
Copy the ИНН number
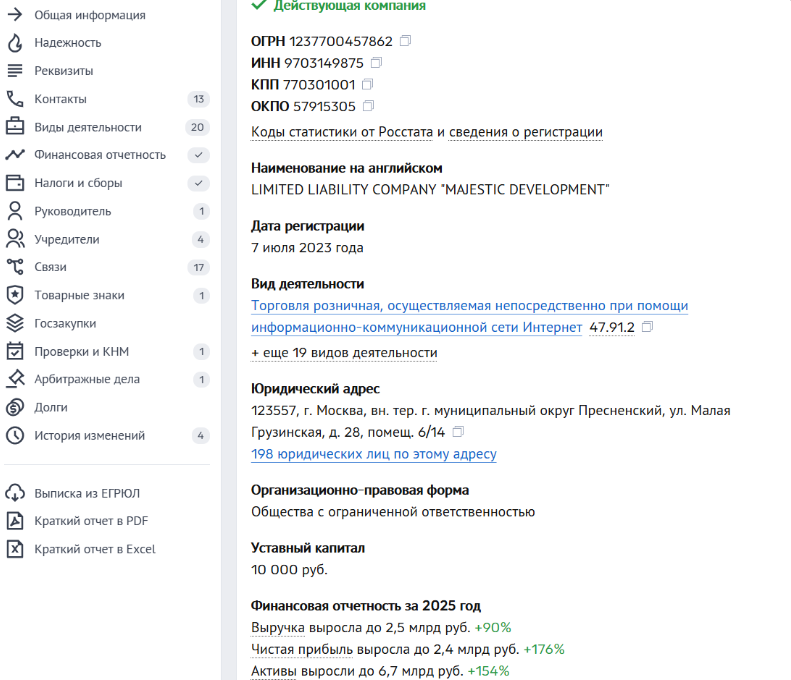376,62
